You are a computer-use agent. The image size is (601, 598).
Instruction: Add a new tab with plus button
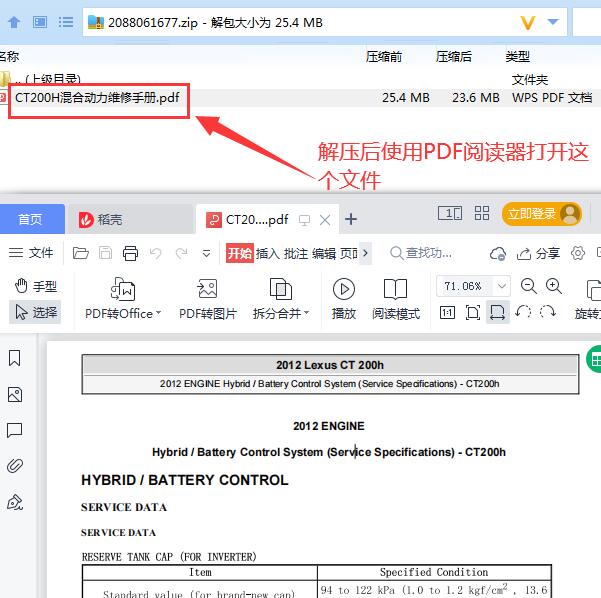pyautogui.click(x=351, y=219)
